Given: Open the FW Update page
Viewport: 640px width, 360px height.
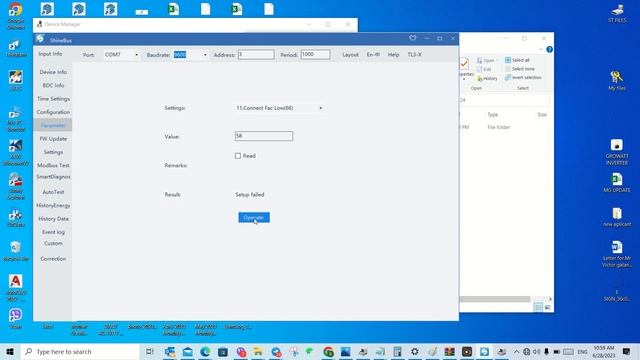Looking at the screenshot, I should (53, 139).
